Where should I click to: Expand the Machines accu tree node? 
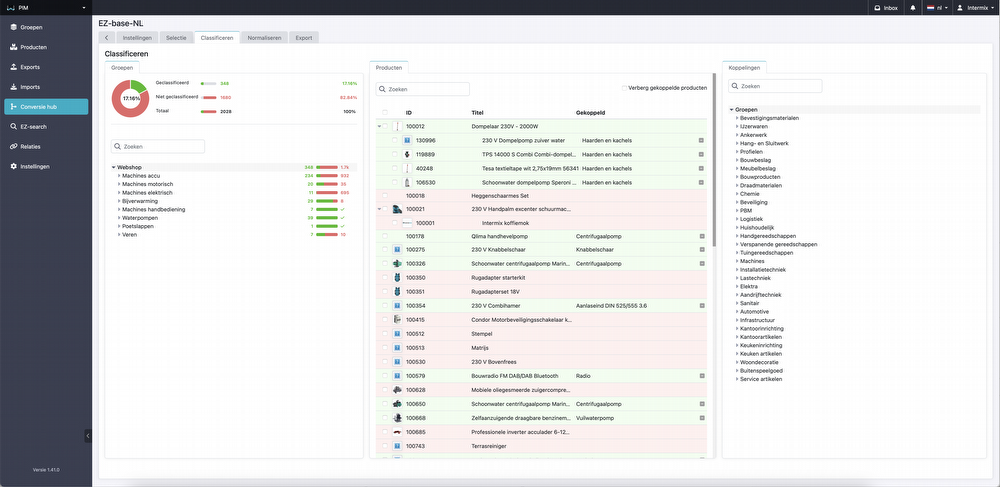point(119,175)
